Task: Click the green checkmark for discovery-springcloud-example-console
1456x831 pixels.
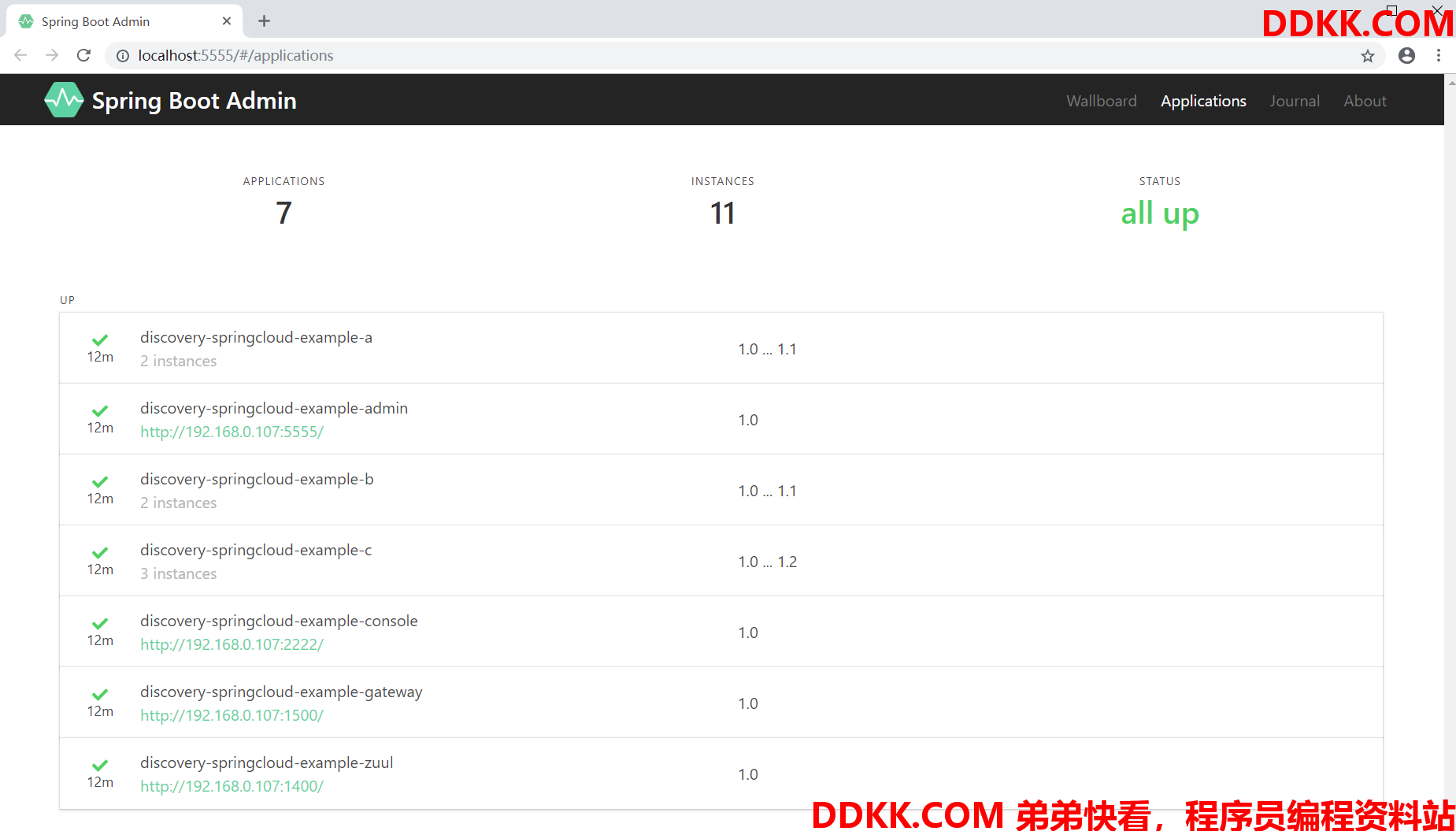Action: point(100,624)
